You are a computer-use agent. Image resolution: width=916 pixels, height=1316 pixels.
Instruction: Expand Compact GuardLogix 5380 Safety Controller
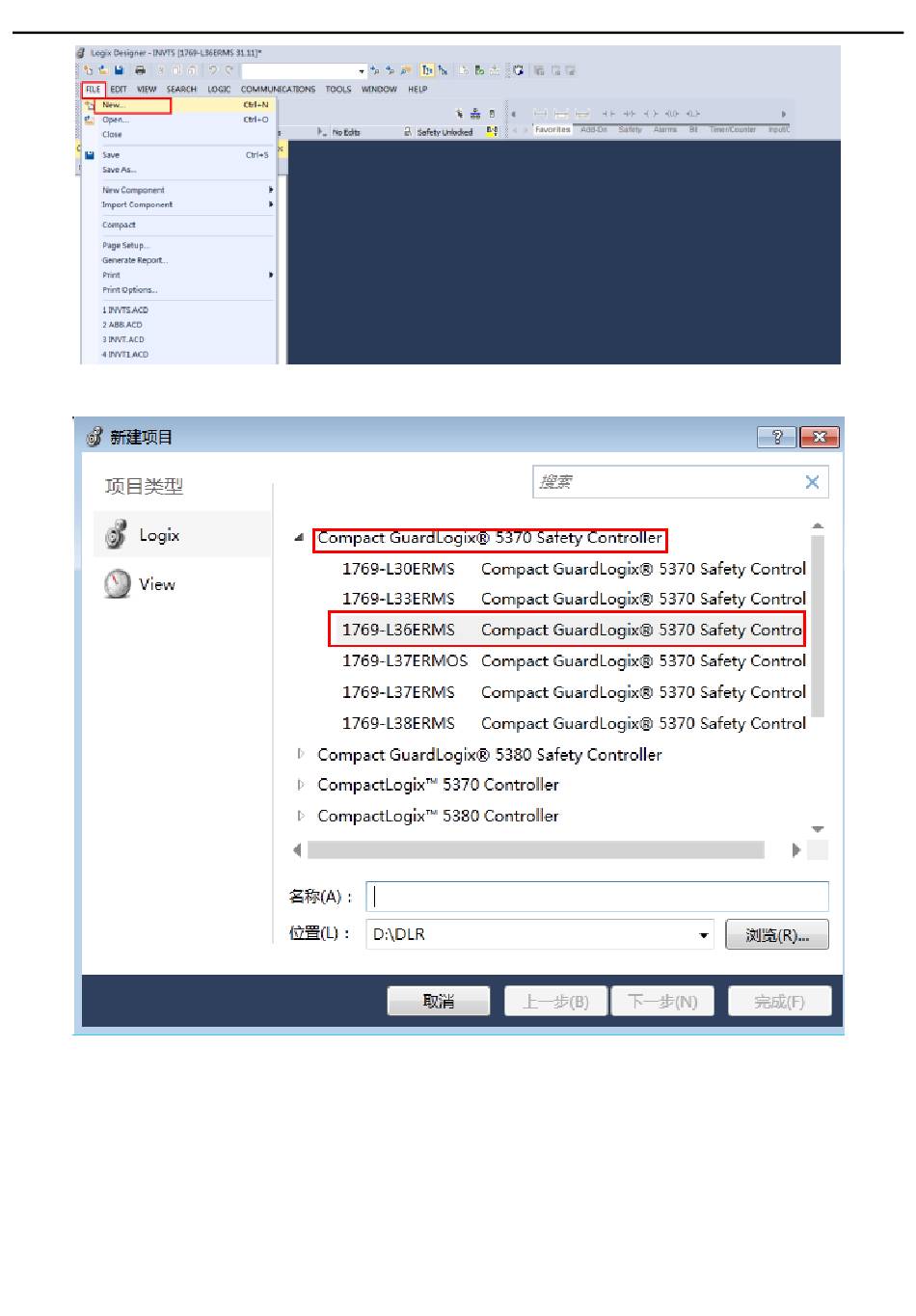tap(301, 754)
